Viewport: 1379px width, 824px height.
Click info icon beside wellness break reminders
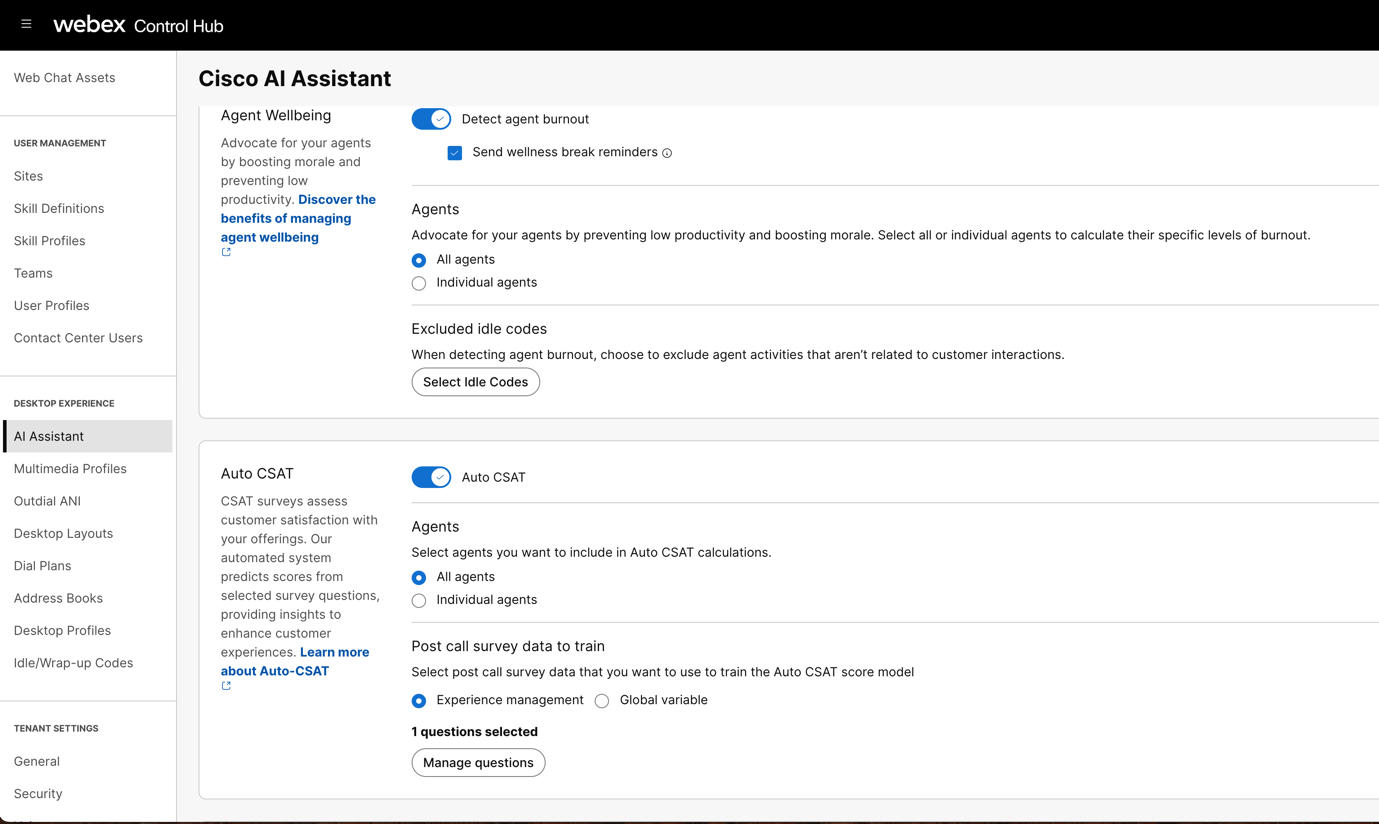(667, 153)
